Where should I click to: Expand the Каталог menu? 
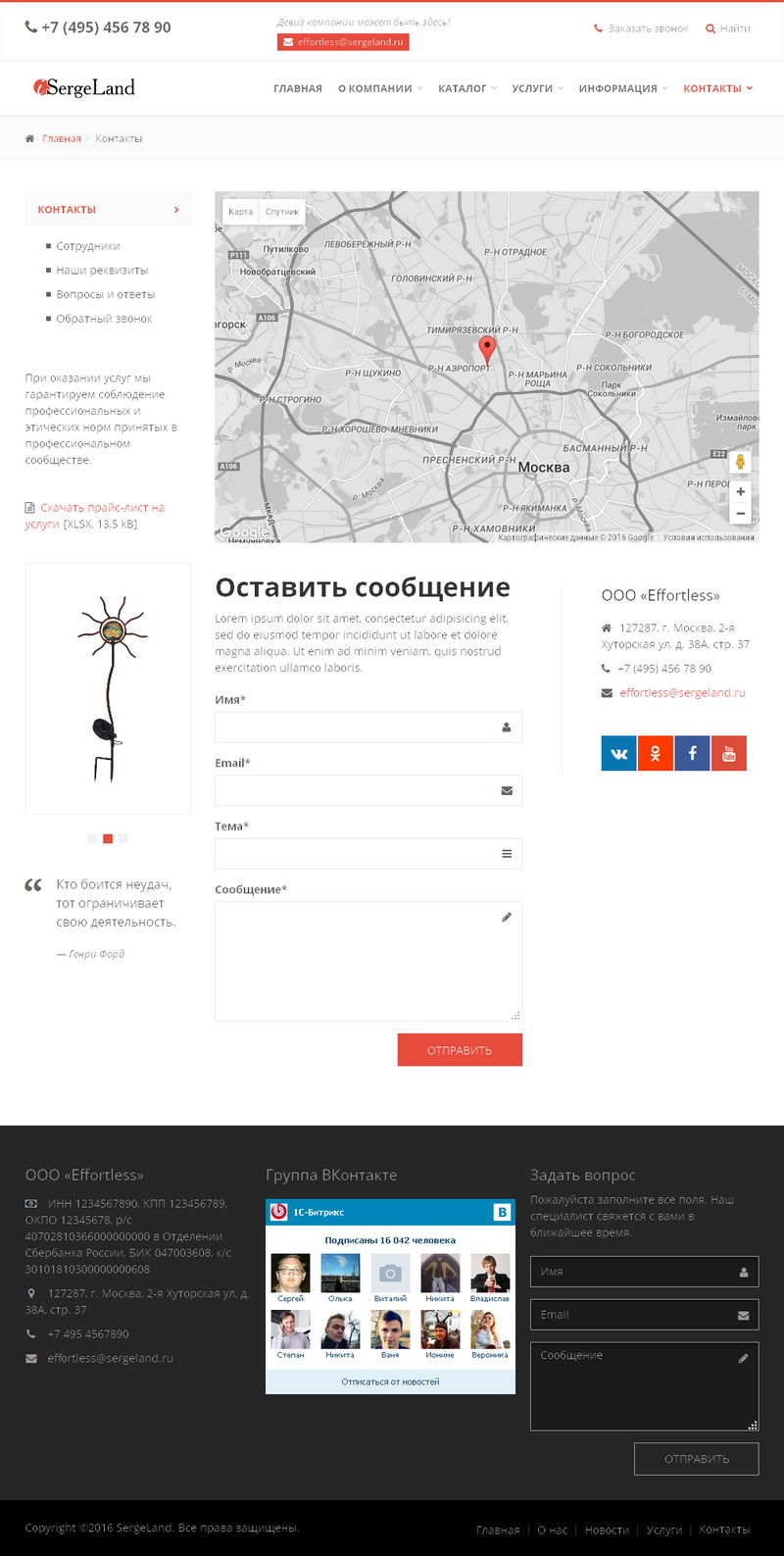coord(467,88)
